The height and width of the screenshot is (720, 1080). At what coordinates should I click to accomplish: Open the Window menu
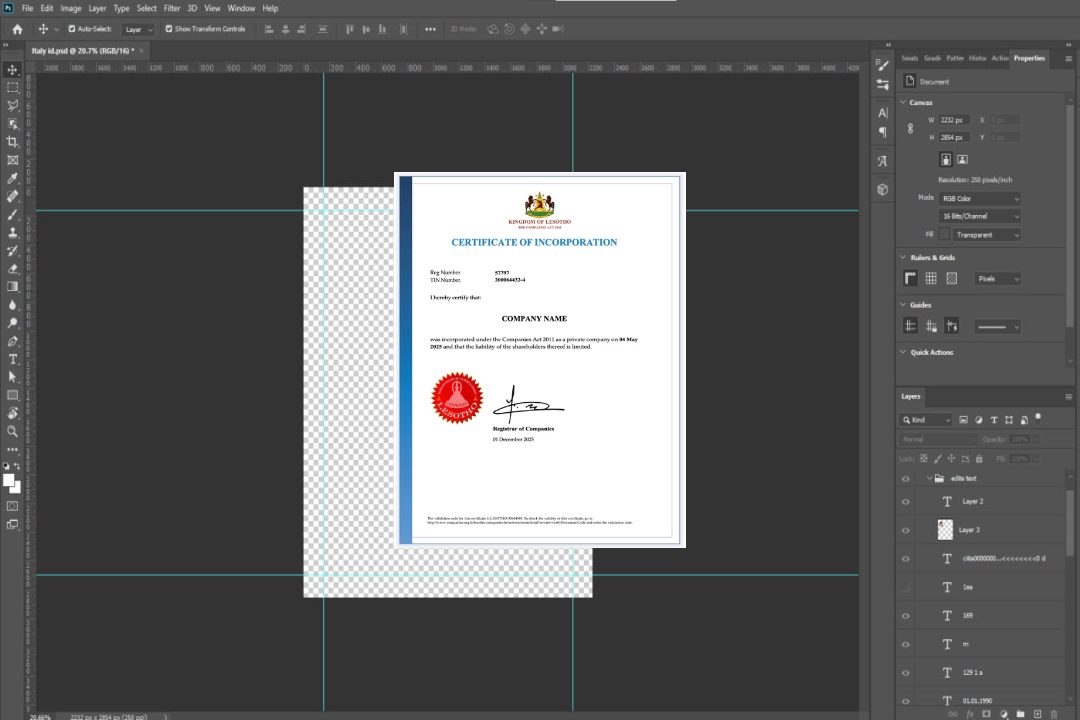click(x=241, y=8)
